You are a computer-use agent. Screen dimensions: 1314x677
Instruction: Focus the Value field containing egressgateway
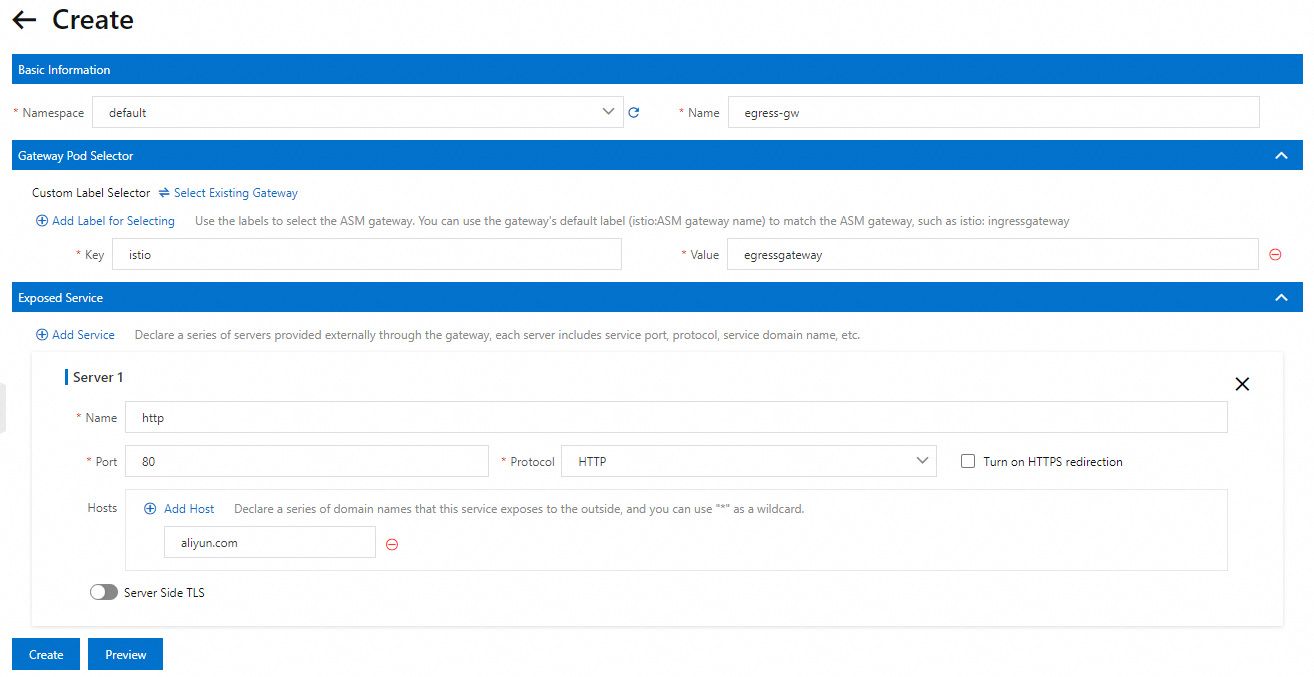coord(992,254)
